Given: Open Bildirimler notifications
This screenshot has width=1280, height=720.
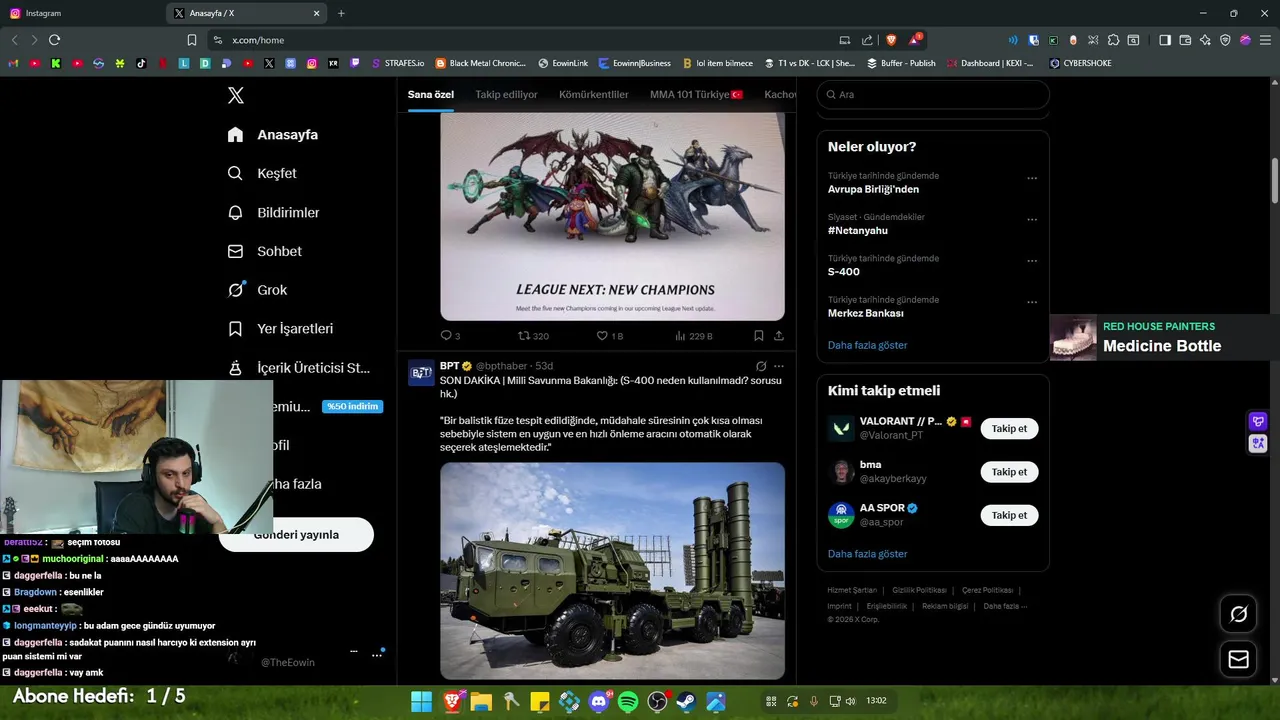Looking at the screenshot, I should [274, 212].
